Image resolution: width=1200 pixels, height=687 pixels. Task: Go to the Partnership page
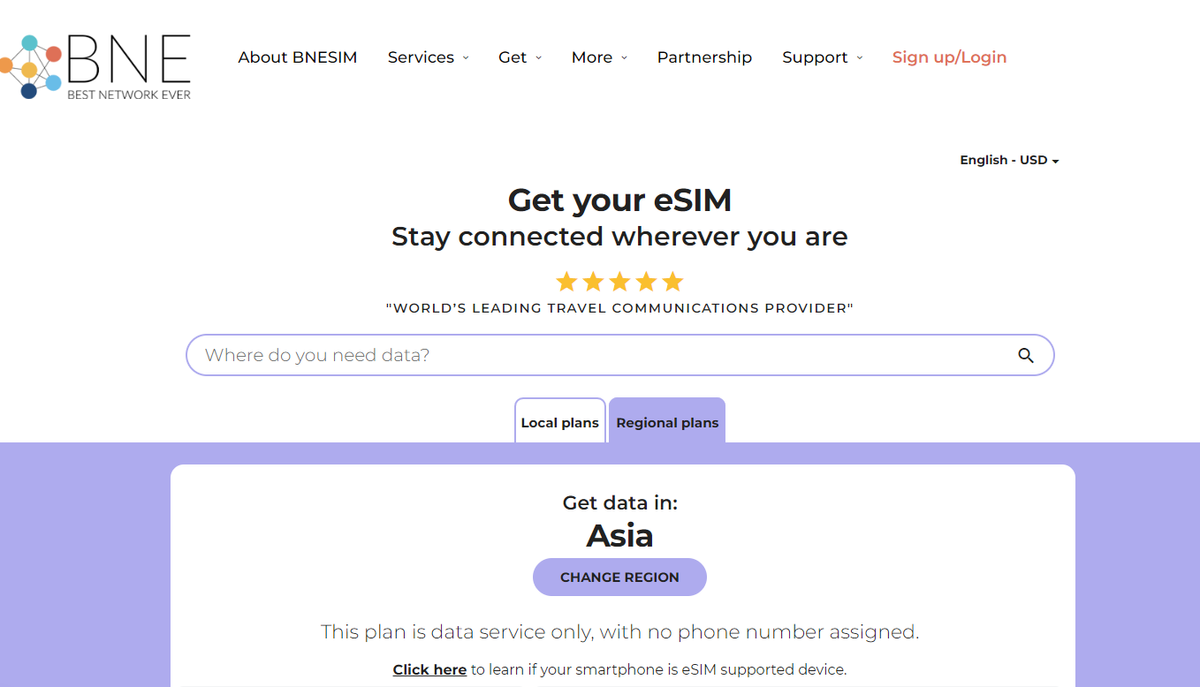click(x=704, y=57)
